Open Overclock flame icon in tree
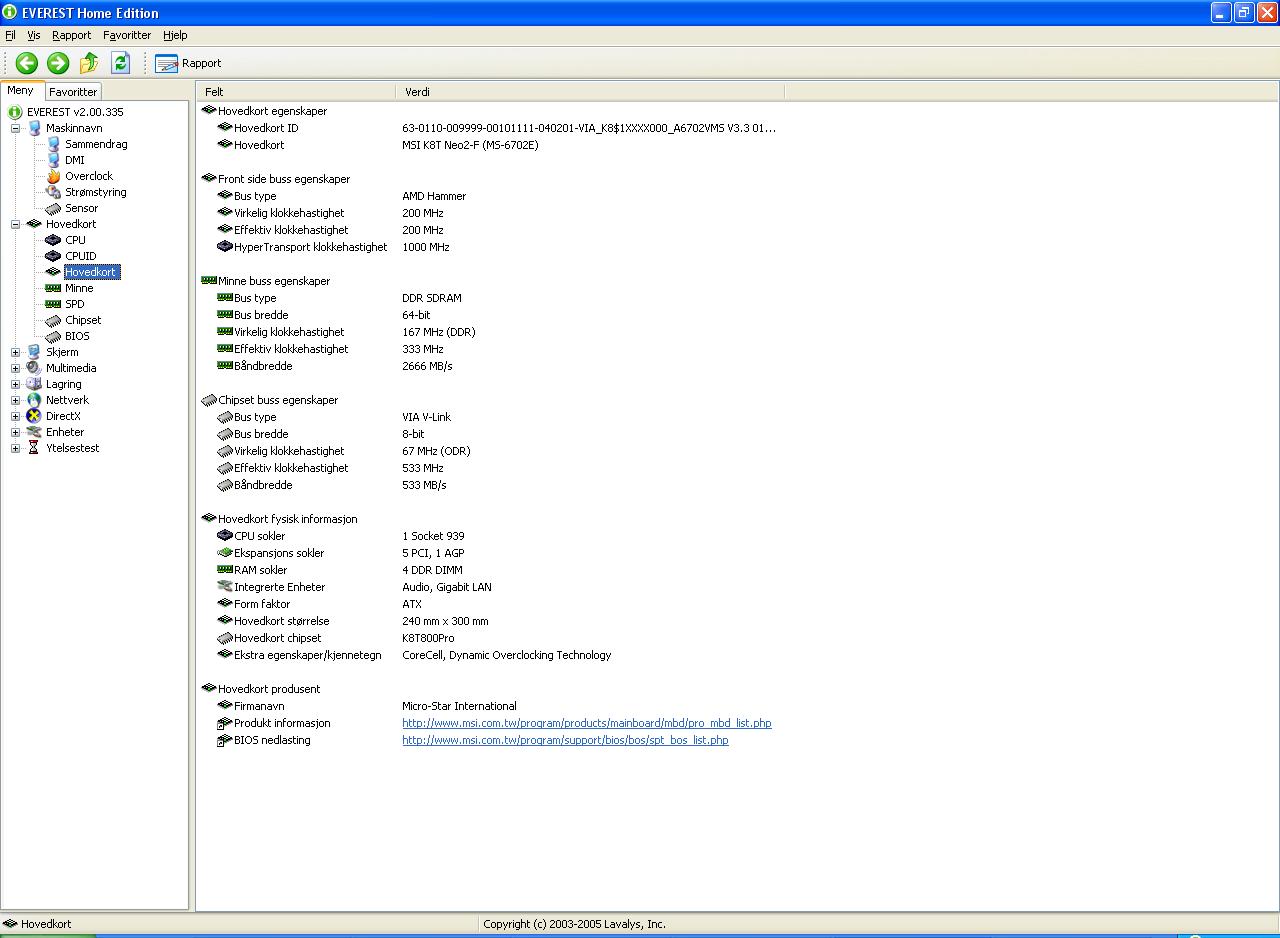The image size is (1280, 938). click(x=53, y=176)
